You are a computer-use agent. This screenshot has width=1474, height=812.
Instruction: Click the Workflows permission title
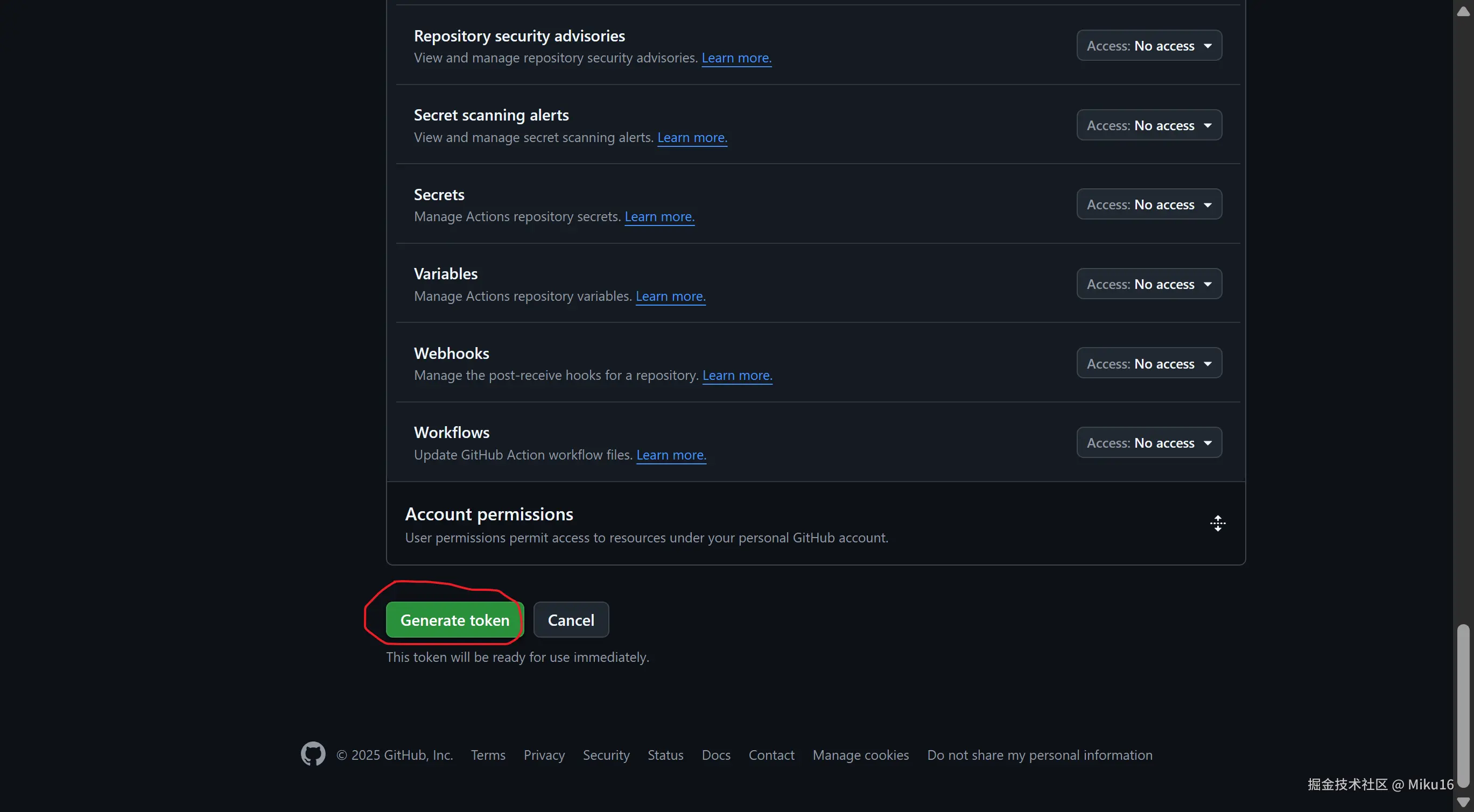tap(452, 433)
